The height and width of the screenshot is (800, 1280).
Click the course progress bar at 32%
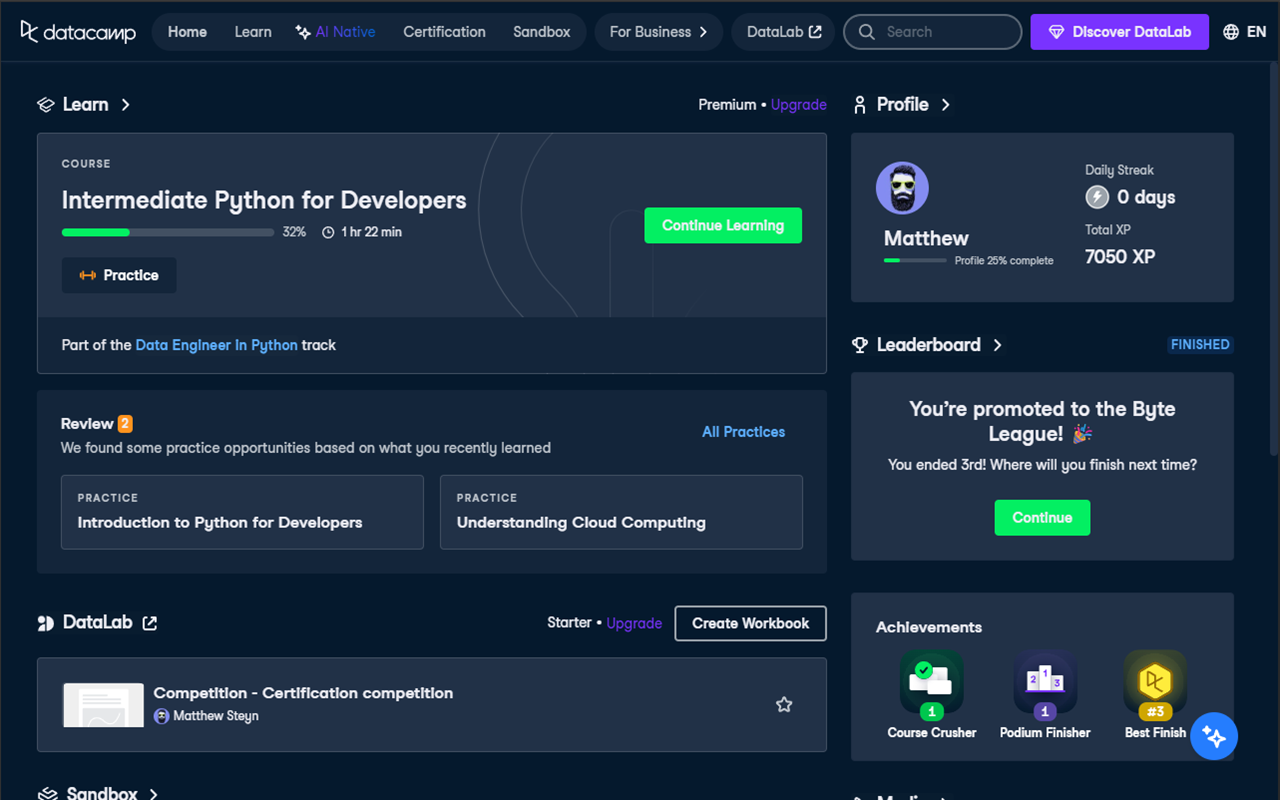coord(168,232)
